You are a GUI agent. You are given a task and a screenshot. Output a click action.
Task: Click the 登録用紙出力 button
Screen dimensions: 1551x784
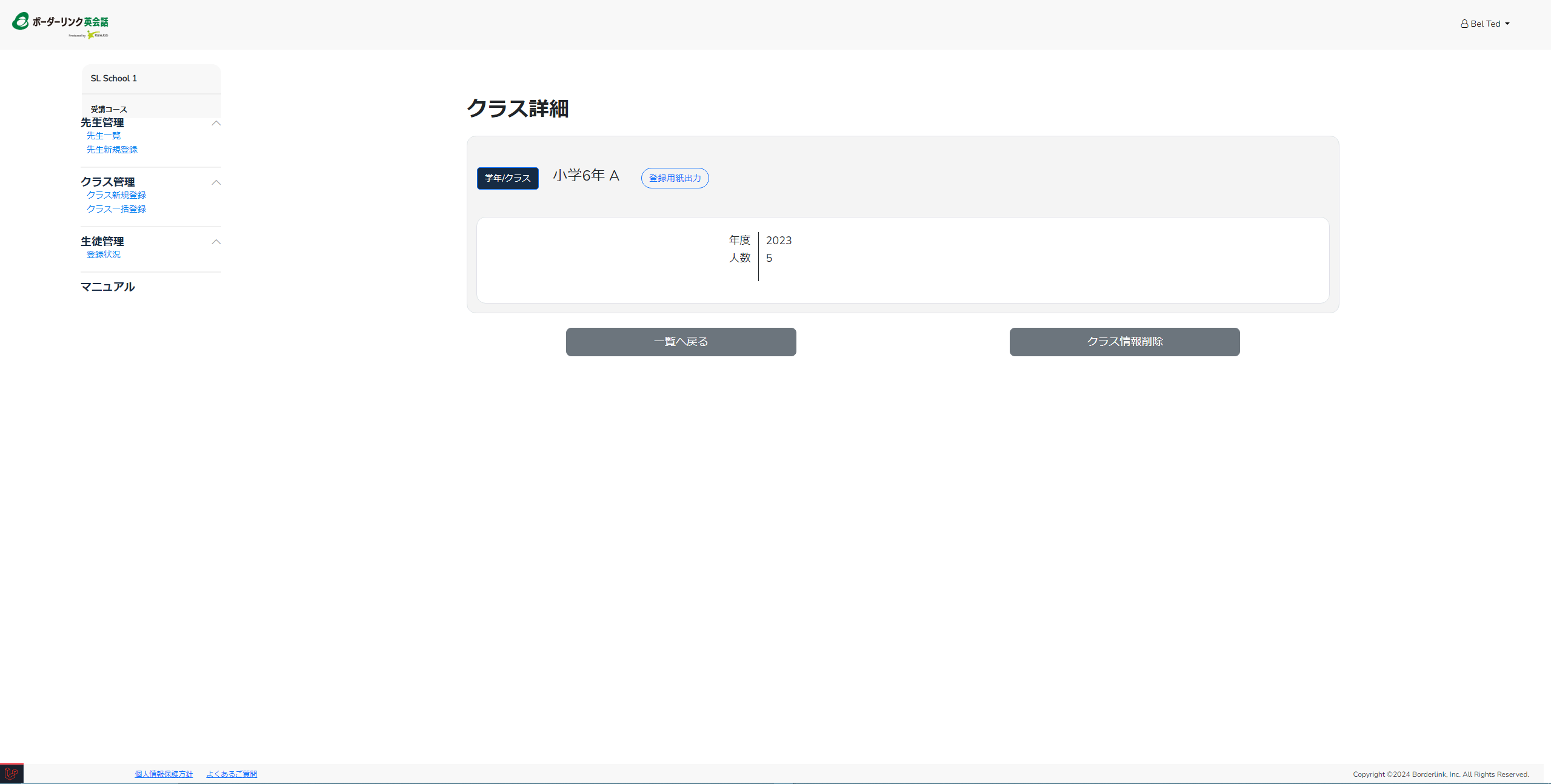[x=675, y=178]
